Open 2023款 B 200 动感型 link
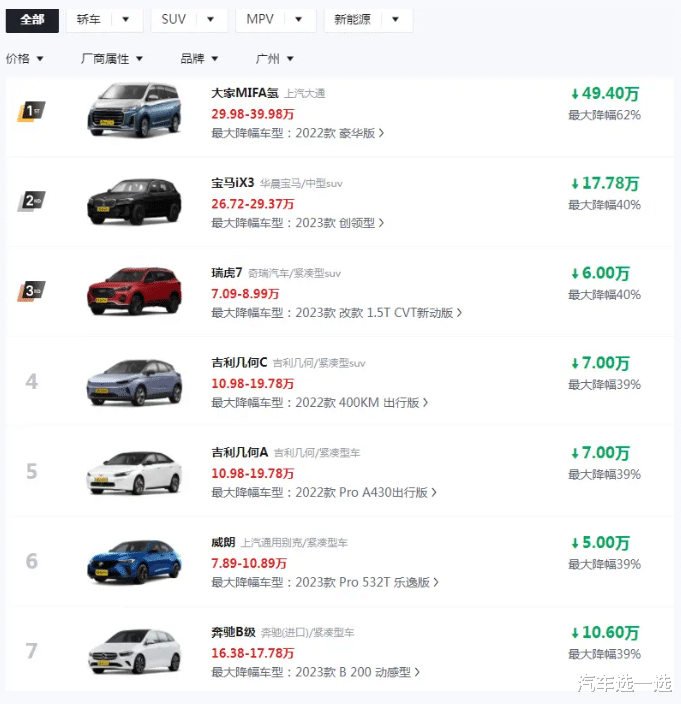 click(357, 672)
